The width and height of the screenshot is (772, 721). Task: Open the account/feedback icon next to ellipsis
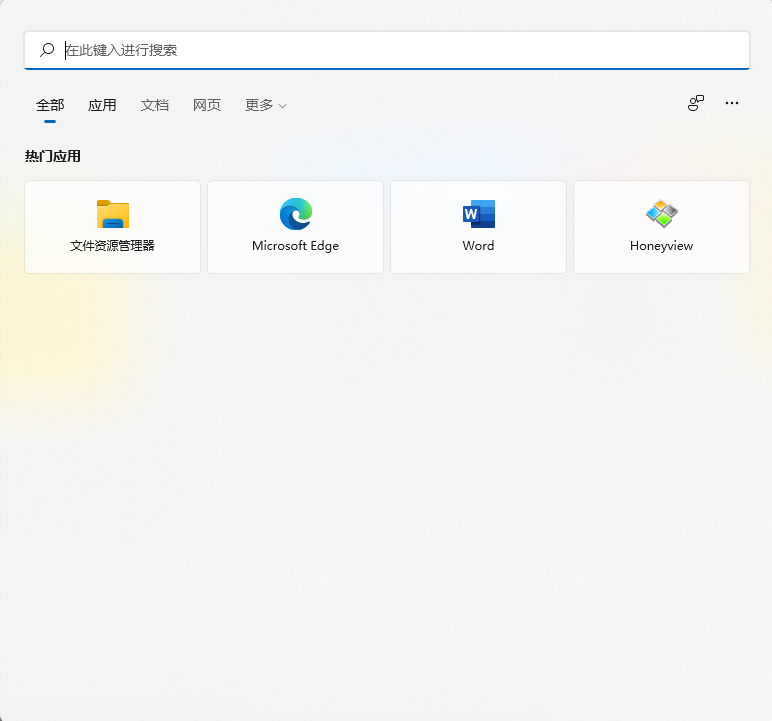pyautogui.click(x=696, y=103)
